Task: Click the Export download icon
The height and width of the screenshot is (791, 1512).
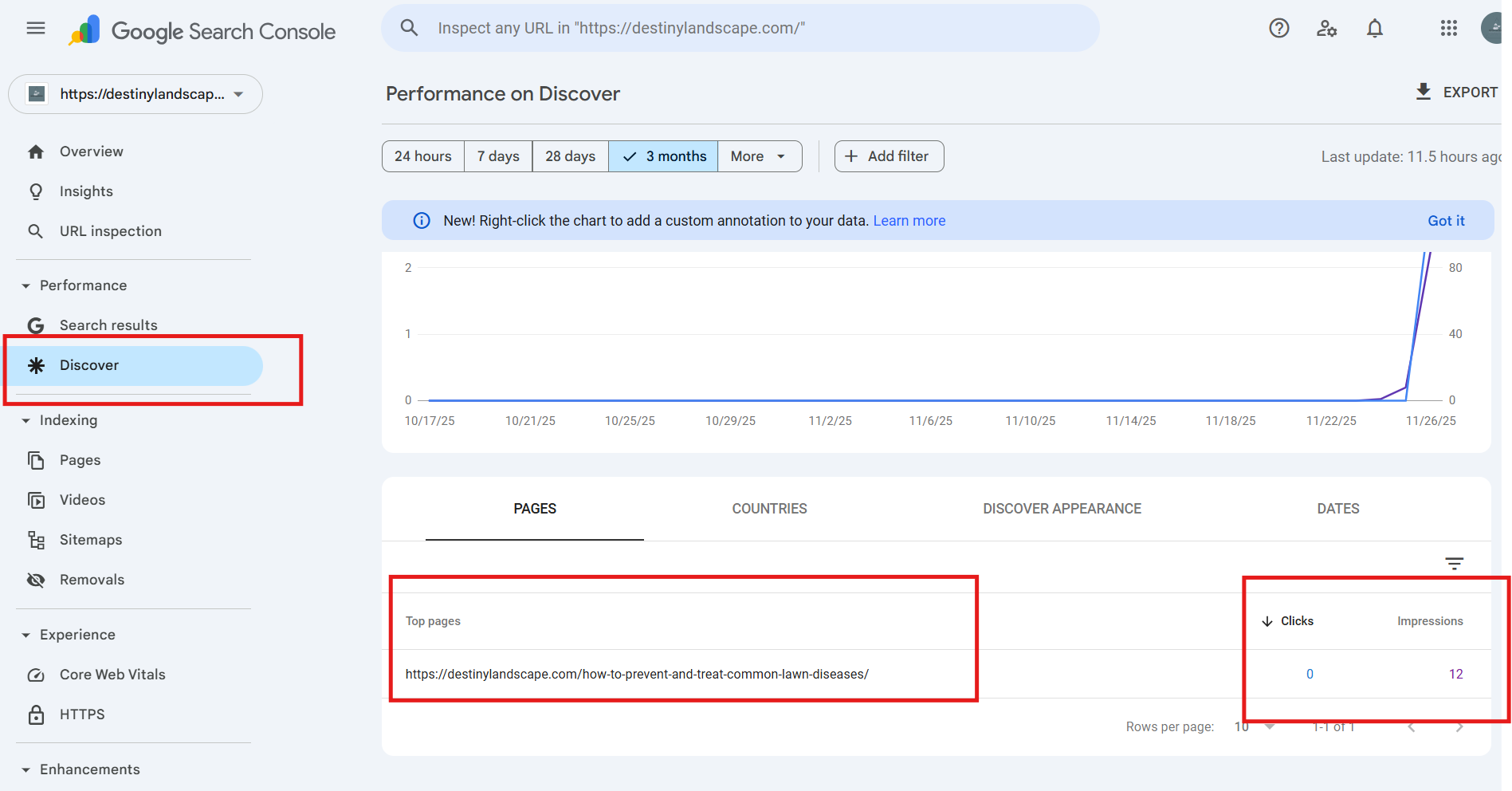Action: 1423,92
